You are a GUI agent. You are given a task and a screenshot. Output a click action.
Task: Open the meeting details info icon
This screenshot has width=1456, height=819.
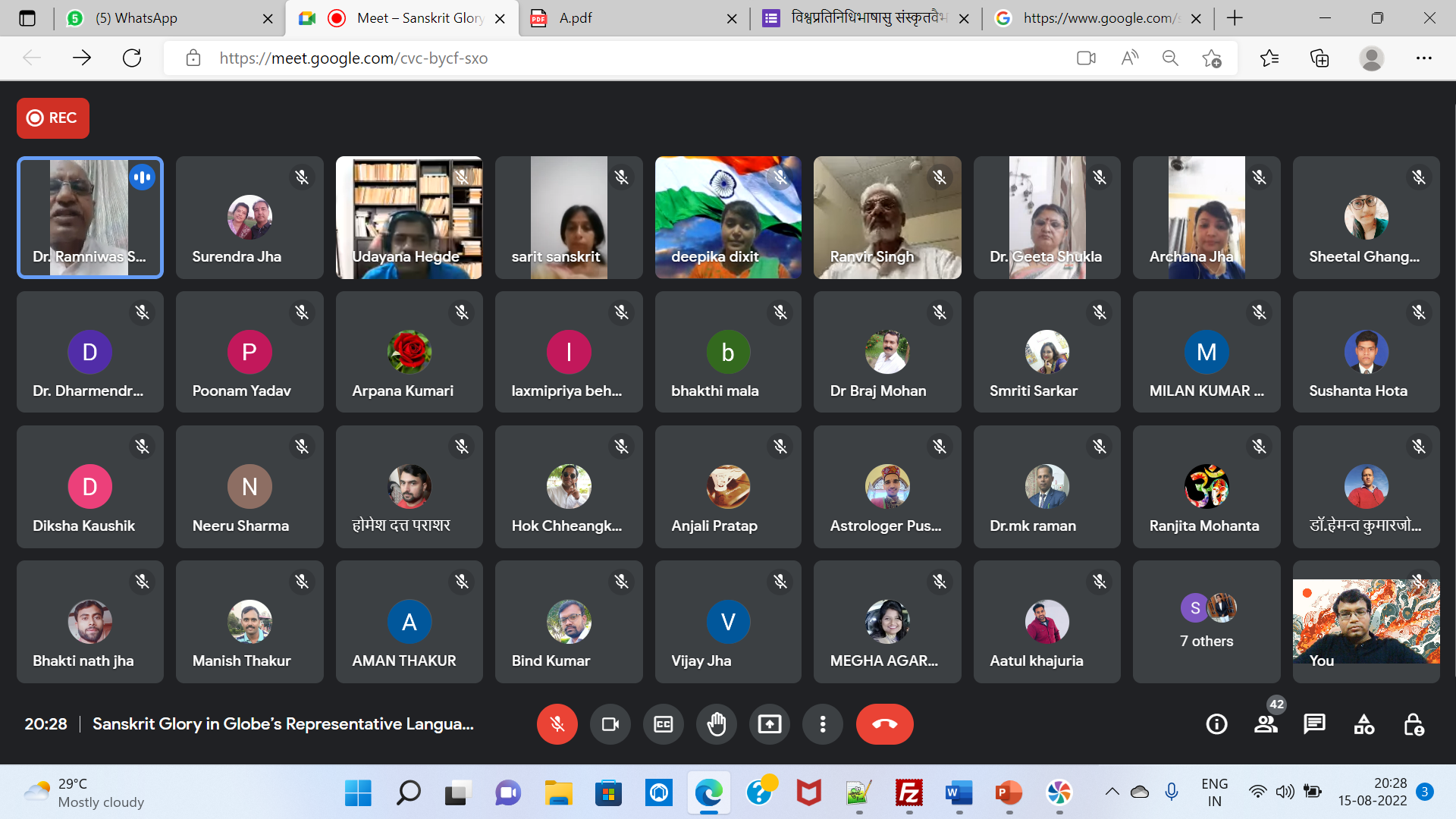1216,724
